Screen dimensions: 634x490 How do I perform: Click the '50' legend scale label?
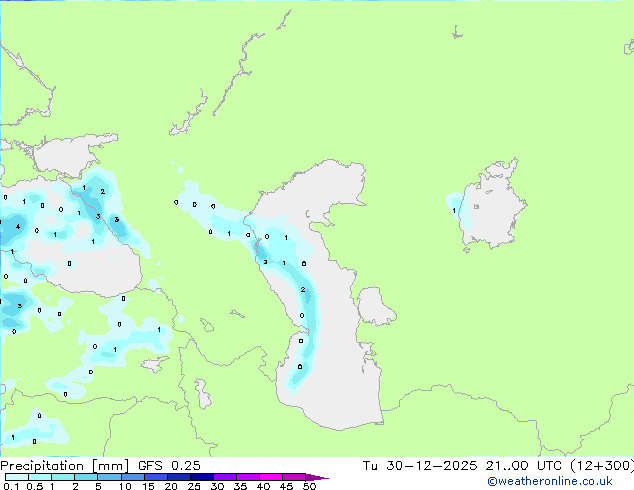point(309,486)
